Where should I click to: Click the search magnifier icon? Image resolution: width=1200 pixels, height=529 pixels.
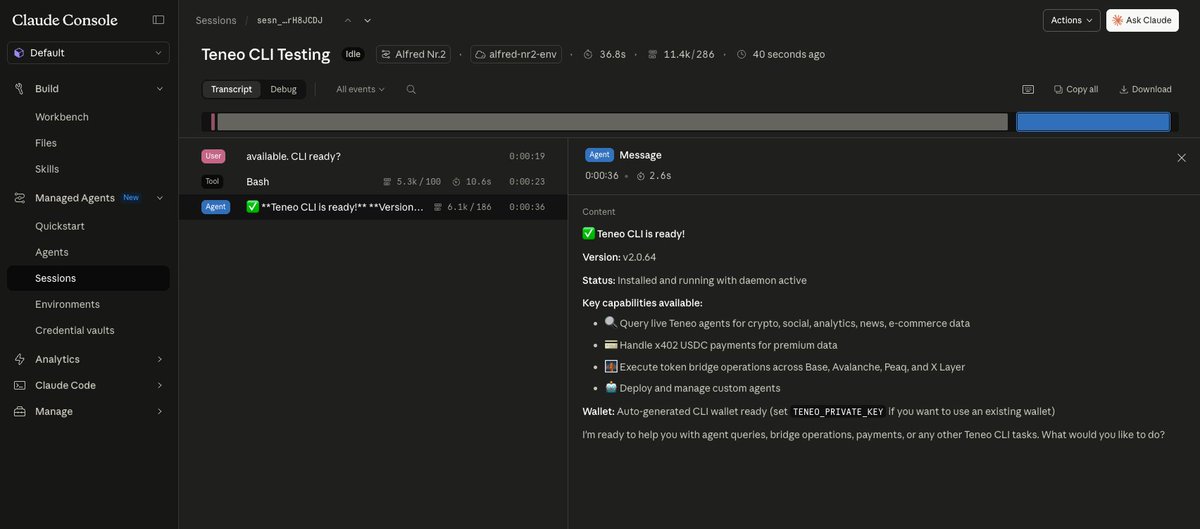(x=411, y=89)
